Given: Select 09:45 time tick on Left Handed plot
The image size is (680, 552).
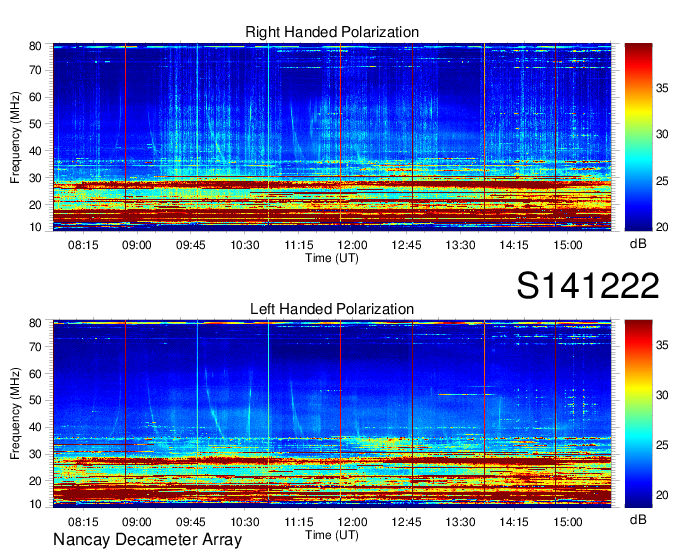Looking at the screenshot, I should [x=191, y=522].
